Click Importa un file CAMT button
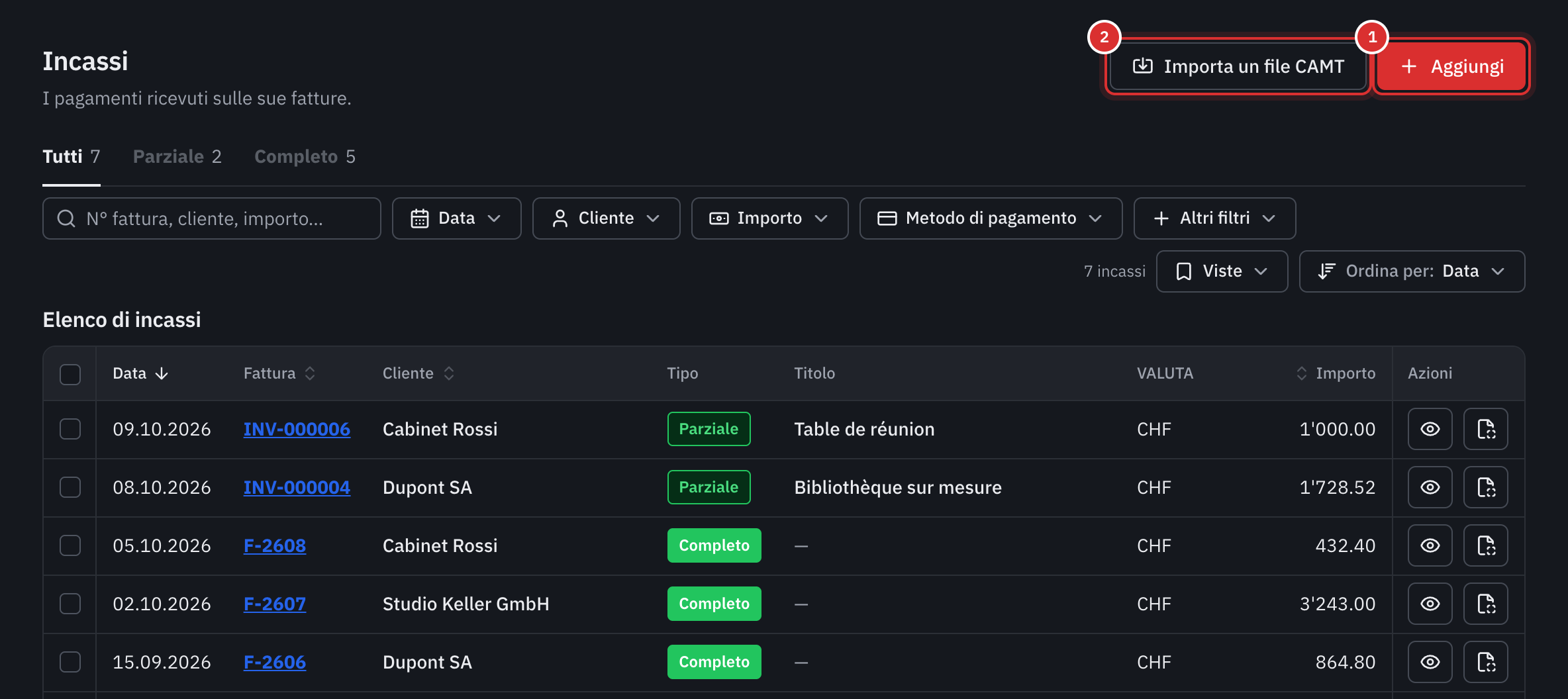This screenshot has height=699, width=1568. point(1238,66)
